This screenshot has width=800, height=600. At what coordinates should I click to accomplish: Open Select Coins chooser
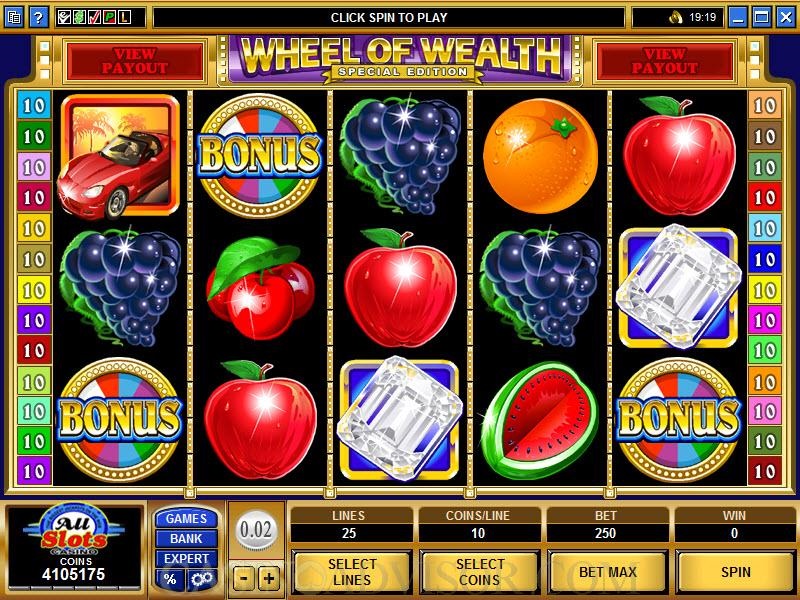pyautogui.click(x=480, y=572)
